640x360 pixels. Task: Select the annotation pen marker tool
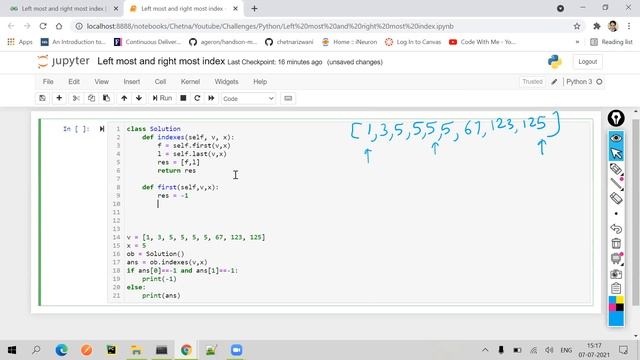point(616,169)
